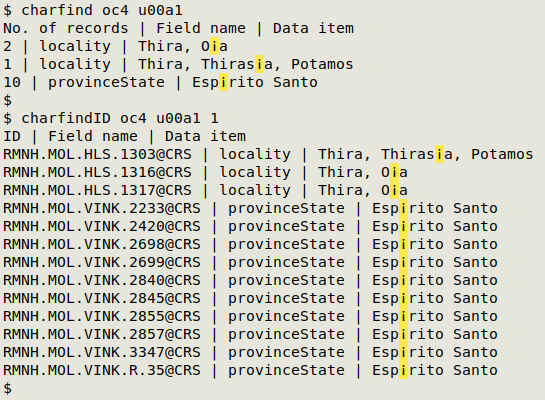Viewport: 545px width, 400px height.
Task: Click the ID RMNH.MOL.HLS.1303@CRS
Action: click(x=97, y=154)
